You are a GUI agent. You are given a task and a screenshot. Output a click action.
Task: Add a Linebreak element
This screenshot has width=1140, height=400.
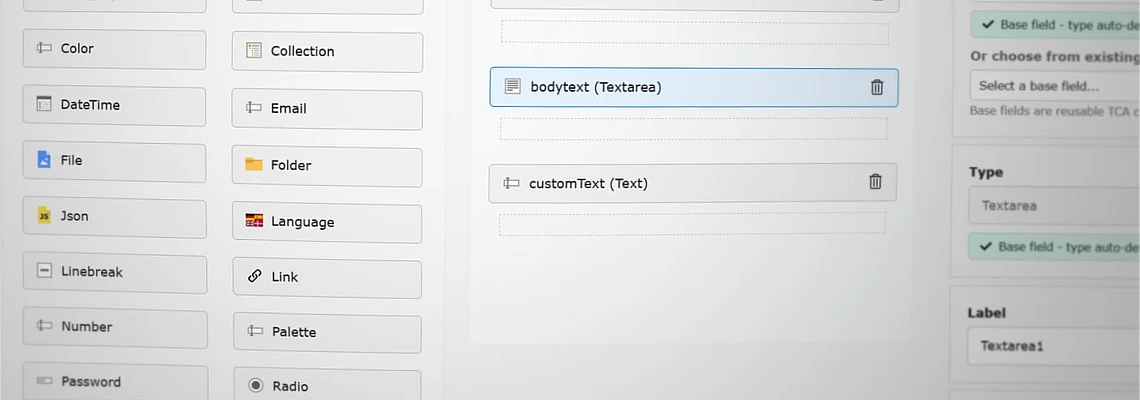[x=115, y=273]
